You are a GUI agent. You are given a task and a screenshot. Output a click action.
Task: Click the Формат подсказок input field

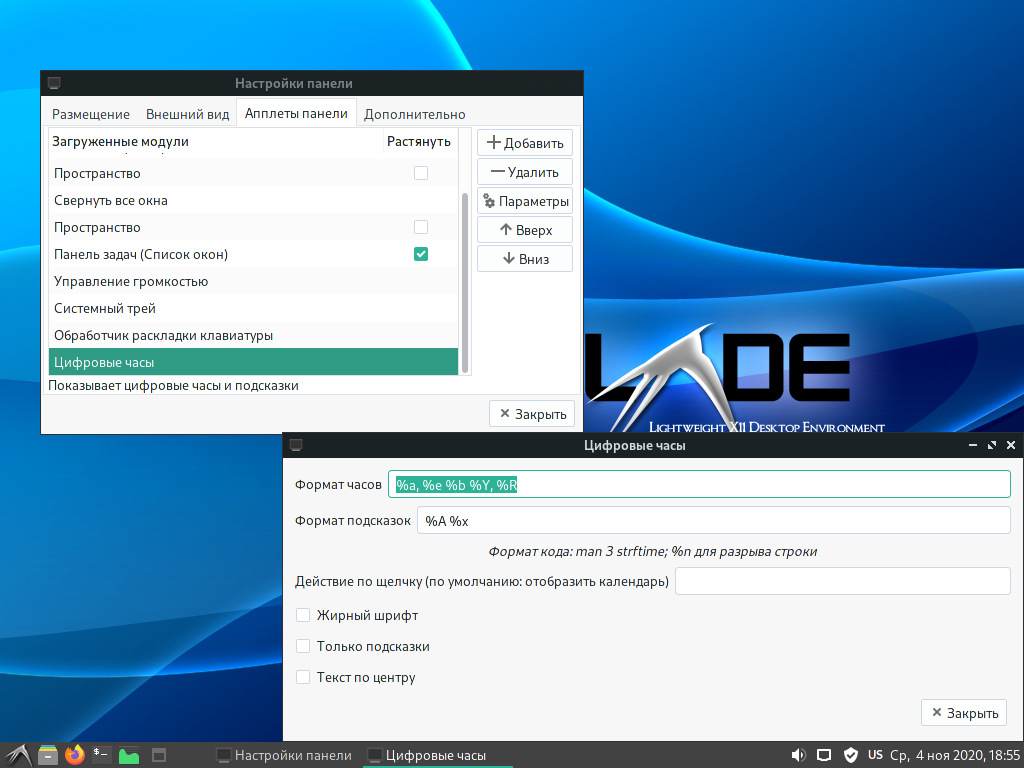[714, 521]
